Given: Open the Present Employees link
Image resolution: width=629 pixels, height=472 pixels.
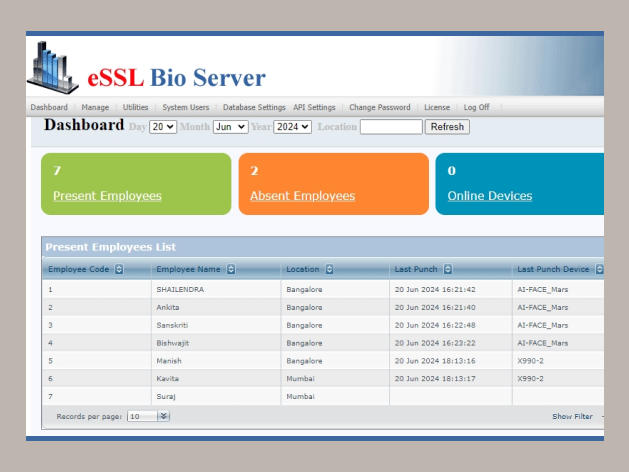Looking at the screenshot, I should click(x=107, y=196).
